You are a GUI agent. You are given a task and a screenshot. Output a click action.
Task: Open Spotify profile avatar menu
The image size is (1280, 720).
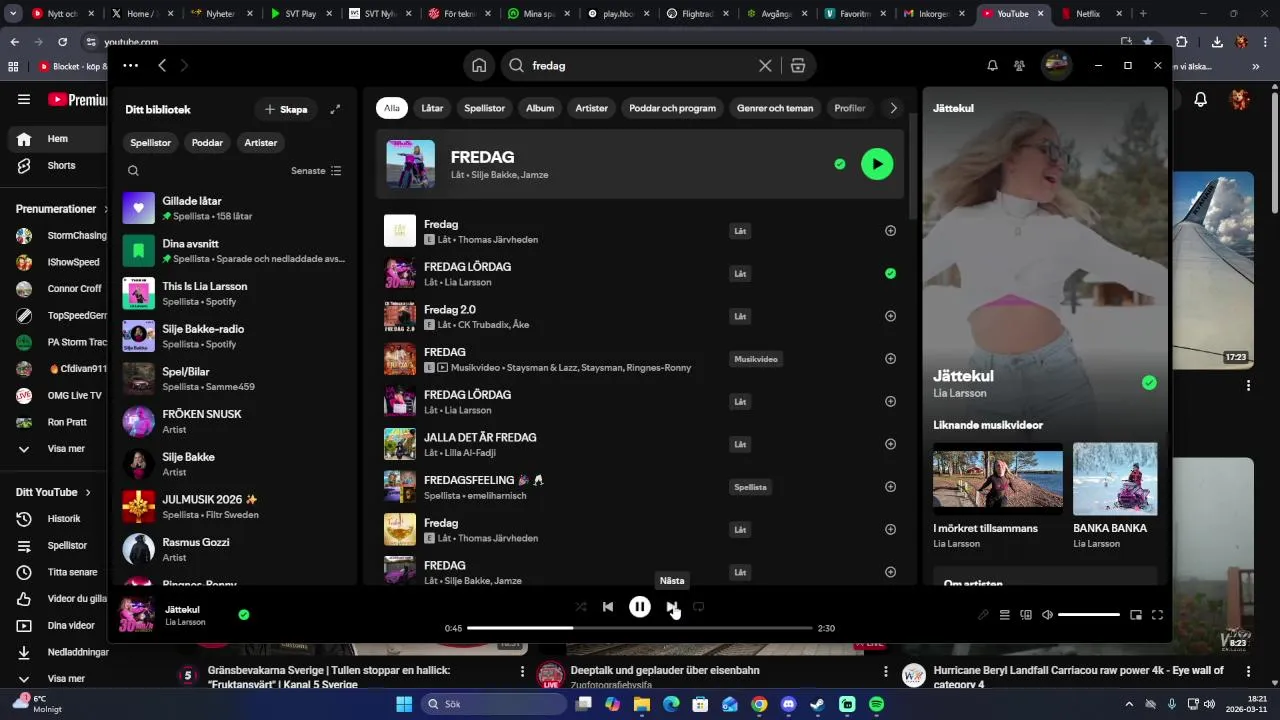click(1056, 65)
